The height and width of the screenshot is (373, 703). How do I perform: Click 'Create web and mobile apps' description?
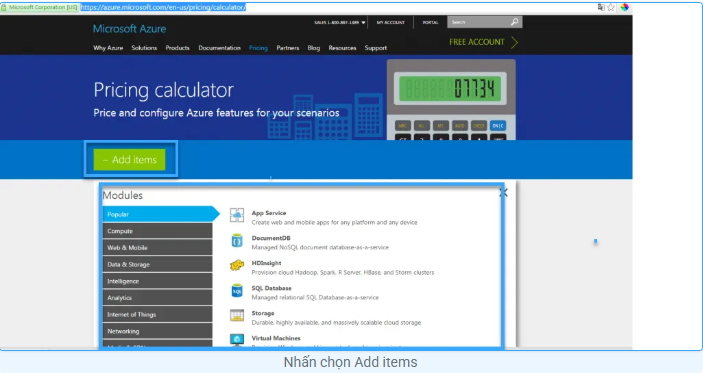coord(334,222)
